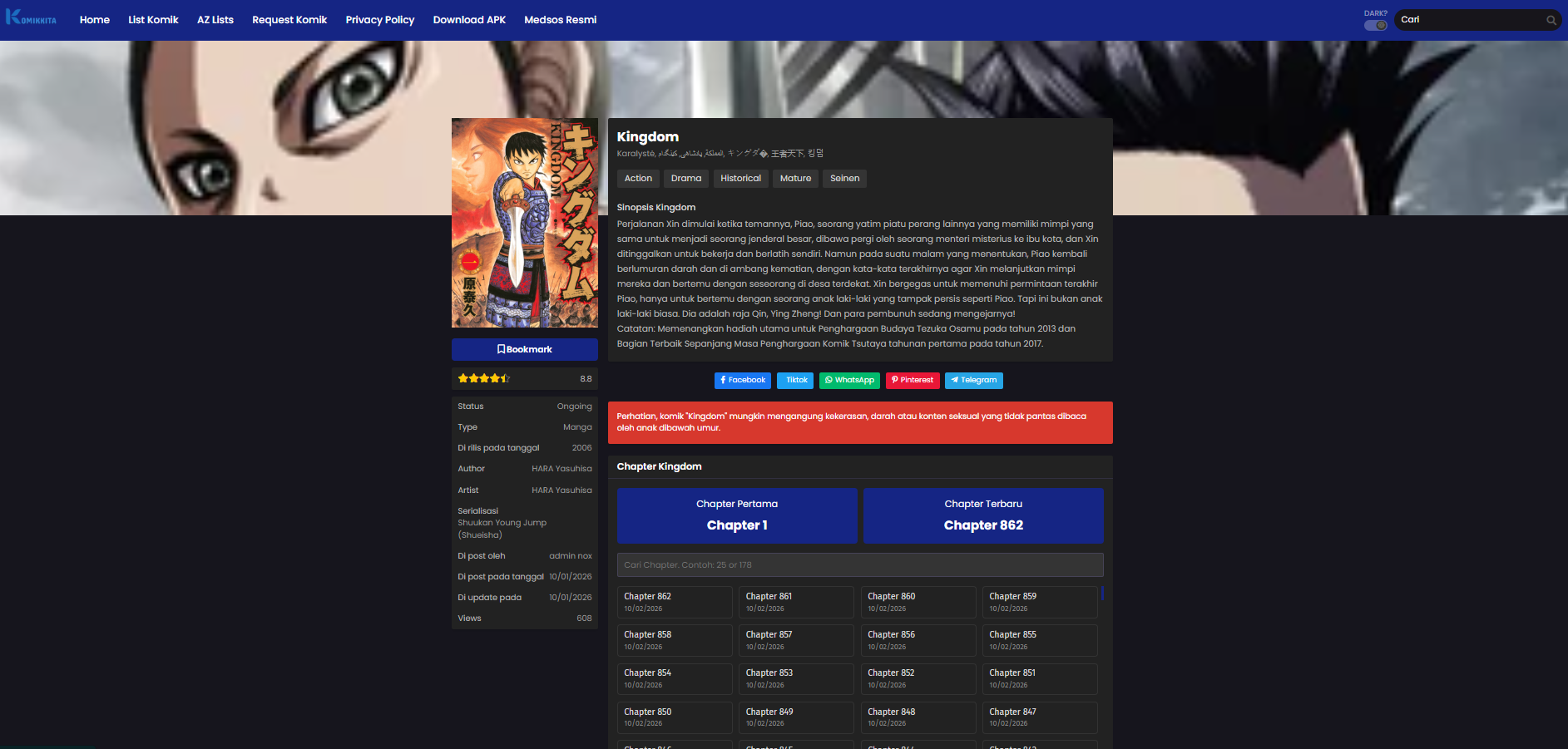Share on Telegram
Screen dimensions: 1568x749
[974, 381]
